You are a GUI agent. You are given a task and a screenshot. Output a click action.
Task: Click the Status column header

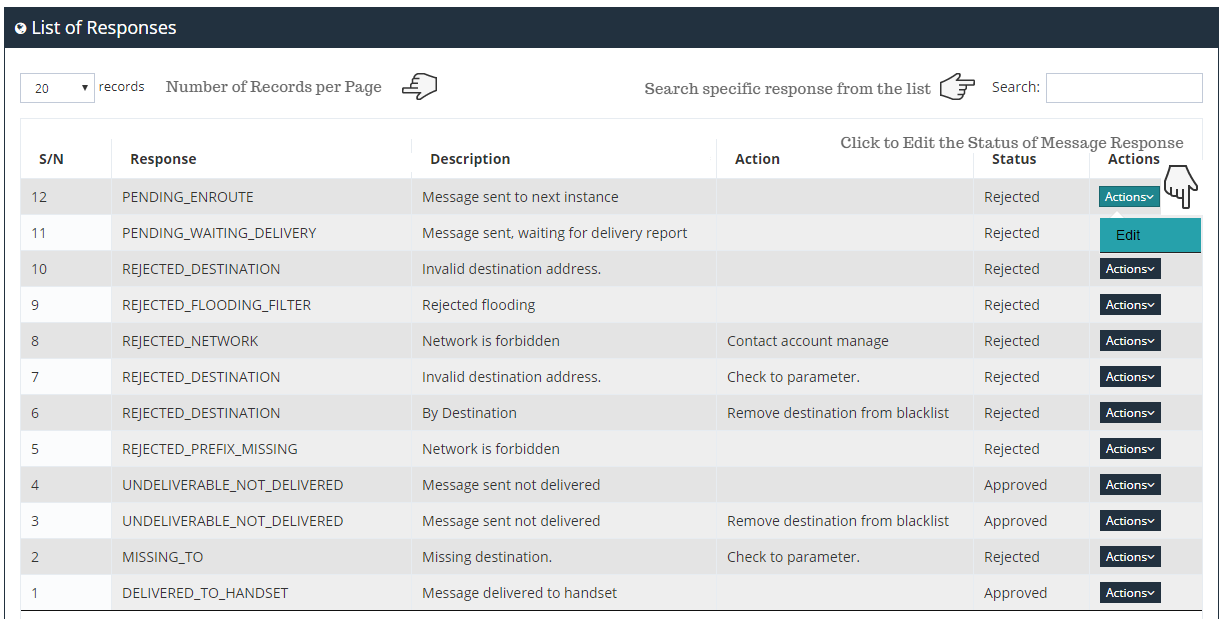tap(1013, 159)
